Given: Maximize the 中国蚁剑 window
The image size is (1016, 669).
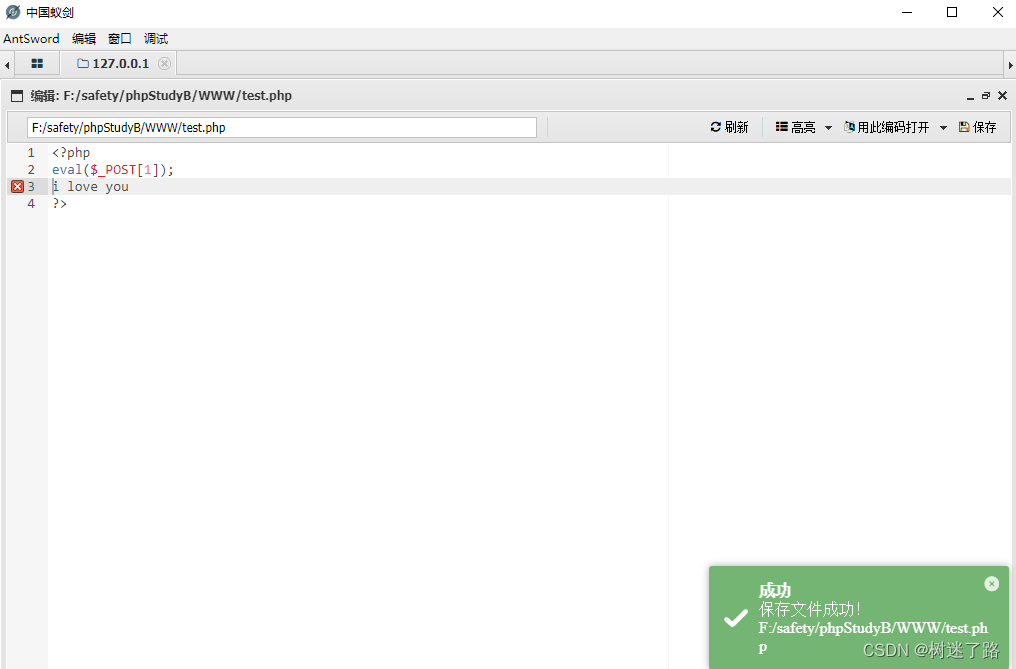Looking at the screenshot, I should tap(952, 12).
